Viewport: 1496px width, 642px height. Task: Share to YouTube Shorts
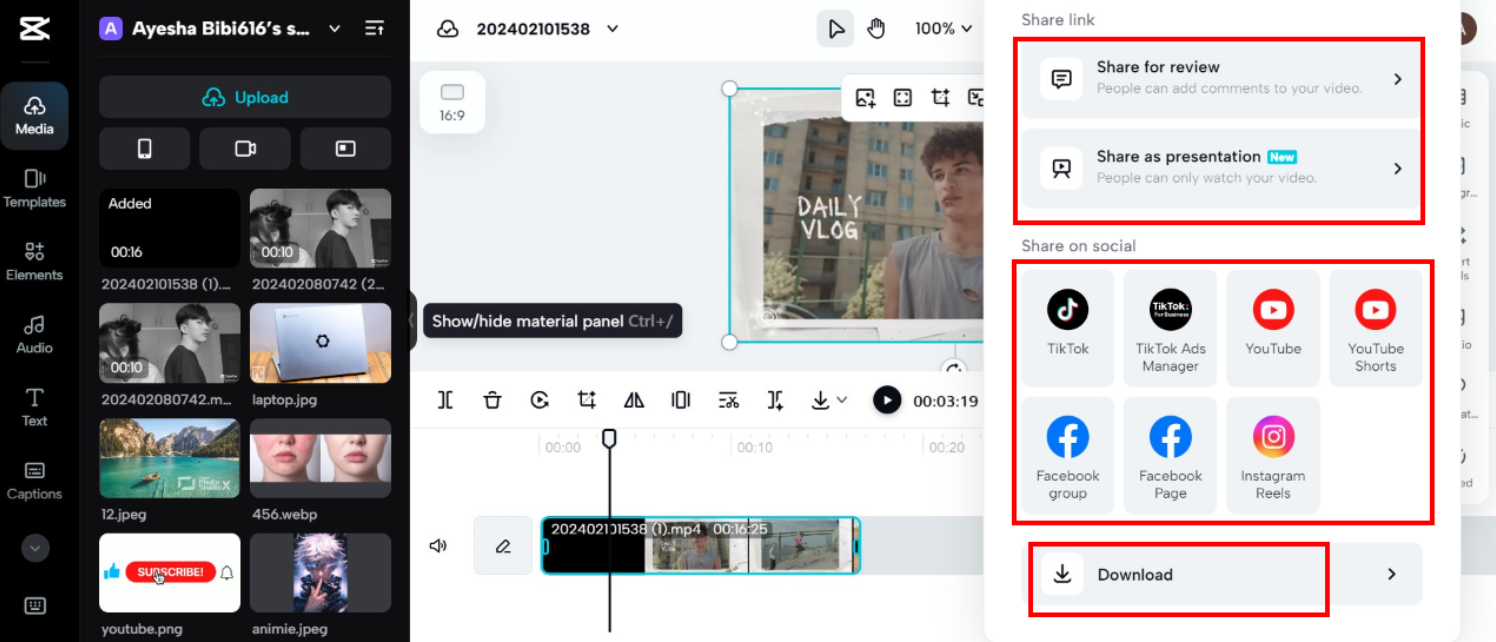point(1376,327)
